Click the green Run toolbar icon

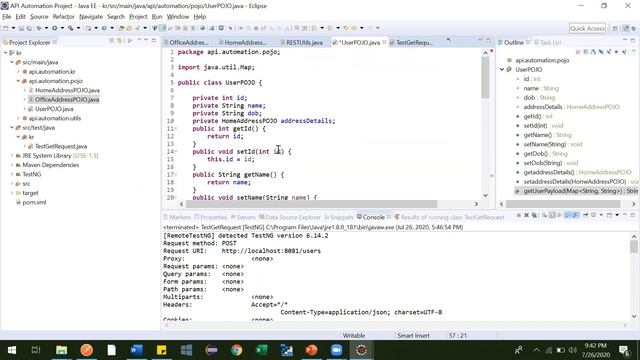pyautogui.click(x=54, y=28)
